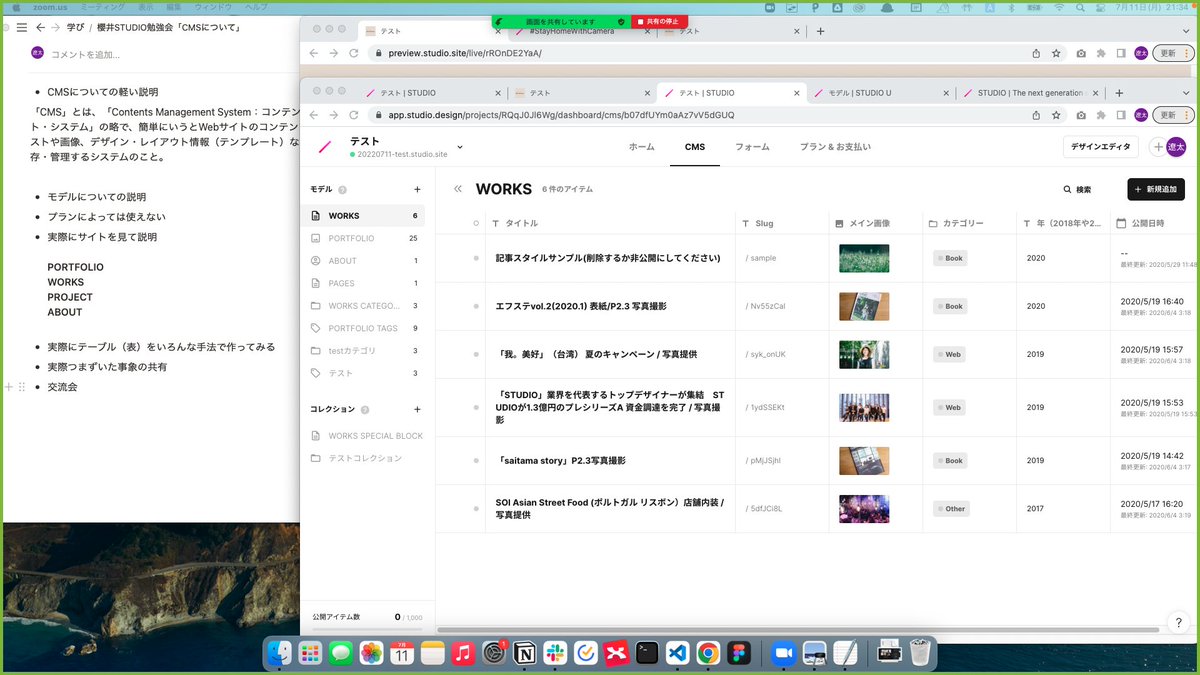Show help for コレクション via question mark icon
This screenshot has height=675, width=1200.
coord(364,410)
